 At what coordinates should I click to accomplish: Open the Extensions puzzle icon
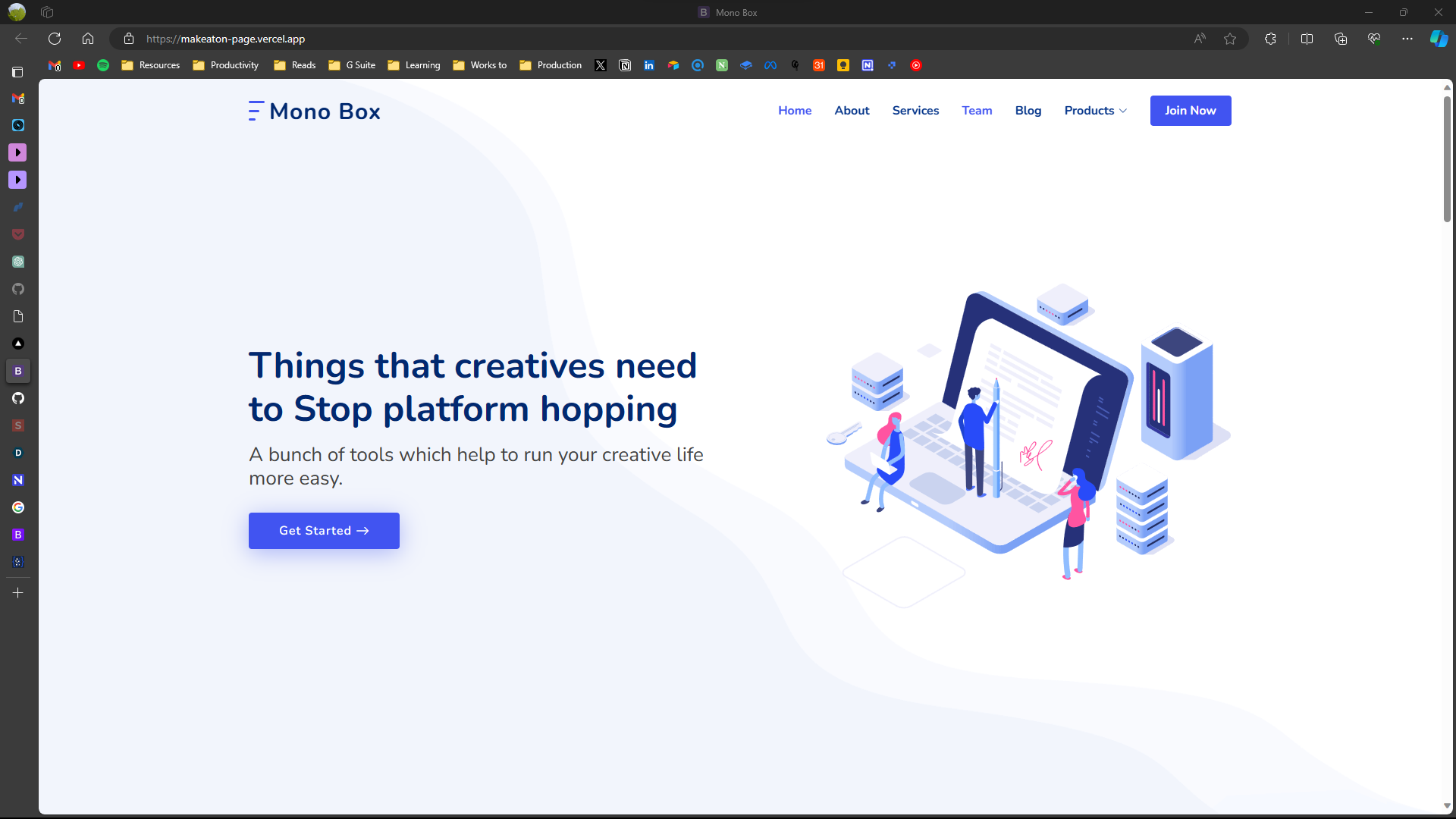1270,39
